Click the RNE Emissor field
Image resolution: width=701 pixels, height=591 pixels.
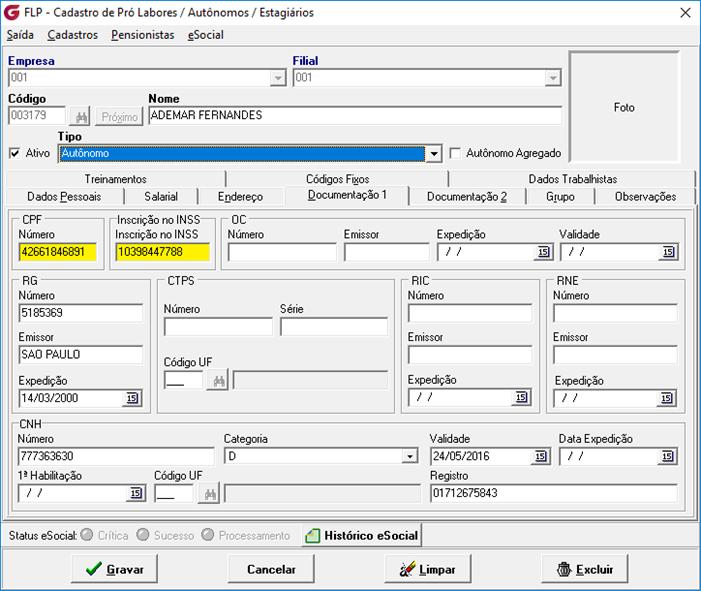point(615,355)
